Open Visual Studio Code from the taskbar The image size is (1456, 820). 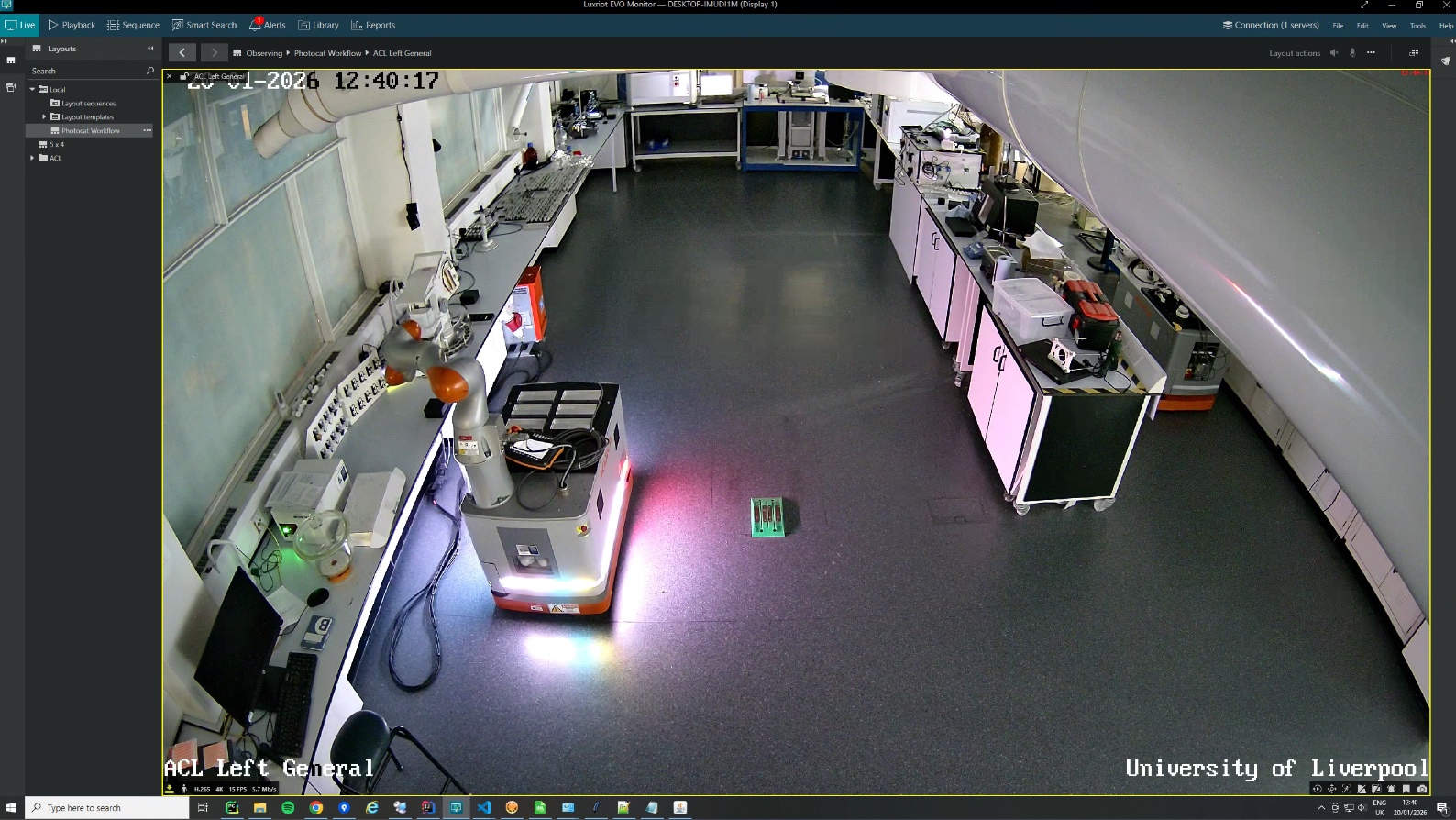tap(484, 808)
